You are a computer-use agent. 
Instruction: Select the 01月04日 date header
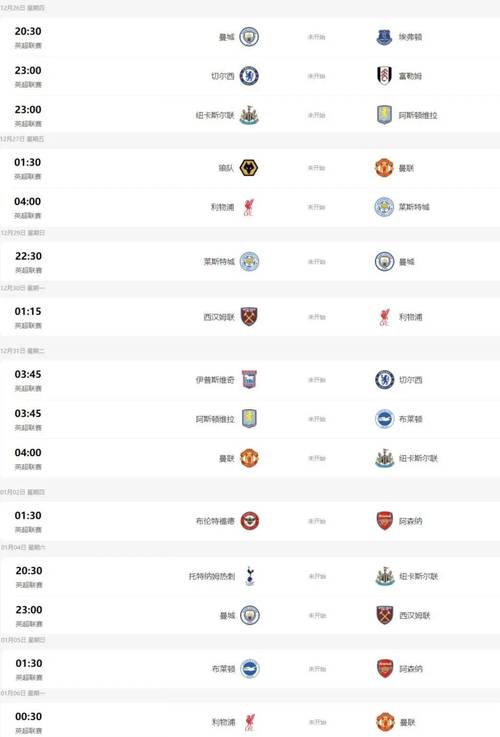(23, 548)
